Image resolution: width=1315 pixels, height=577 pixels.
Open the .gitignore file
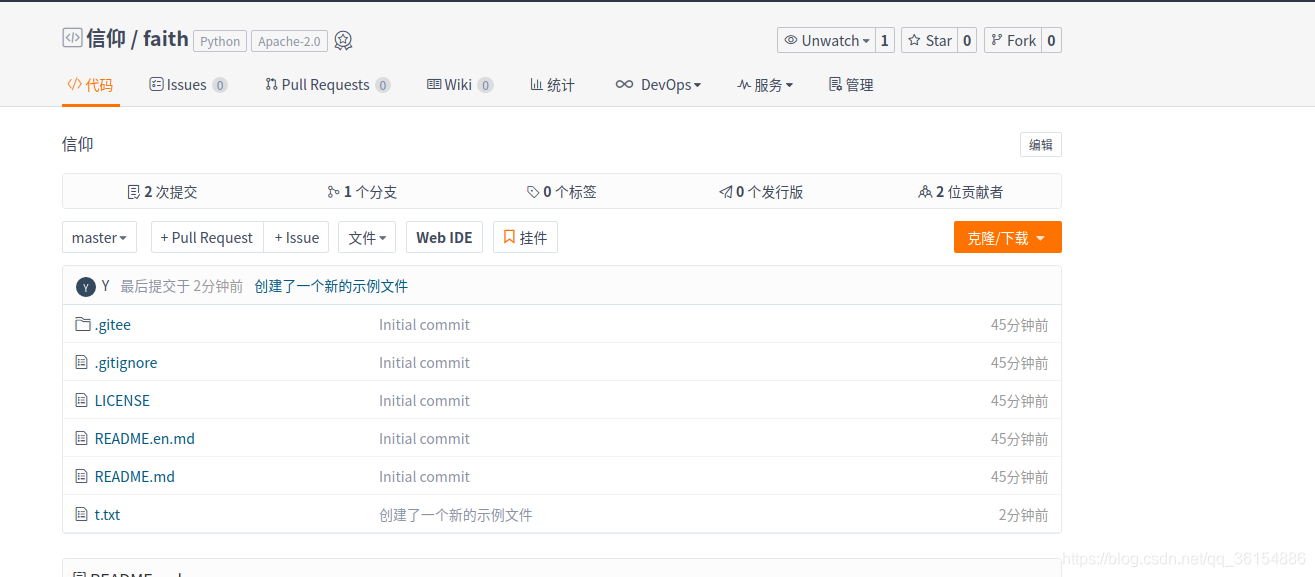tap(126, 362)
